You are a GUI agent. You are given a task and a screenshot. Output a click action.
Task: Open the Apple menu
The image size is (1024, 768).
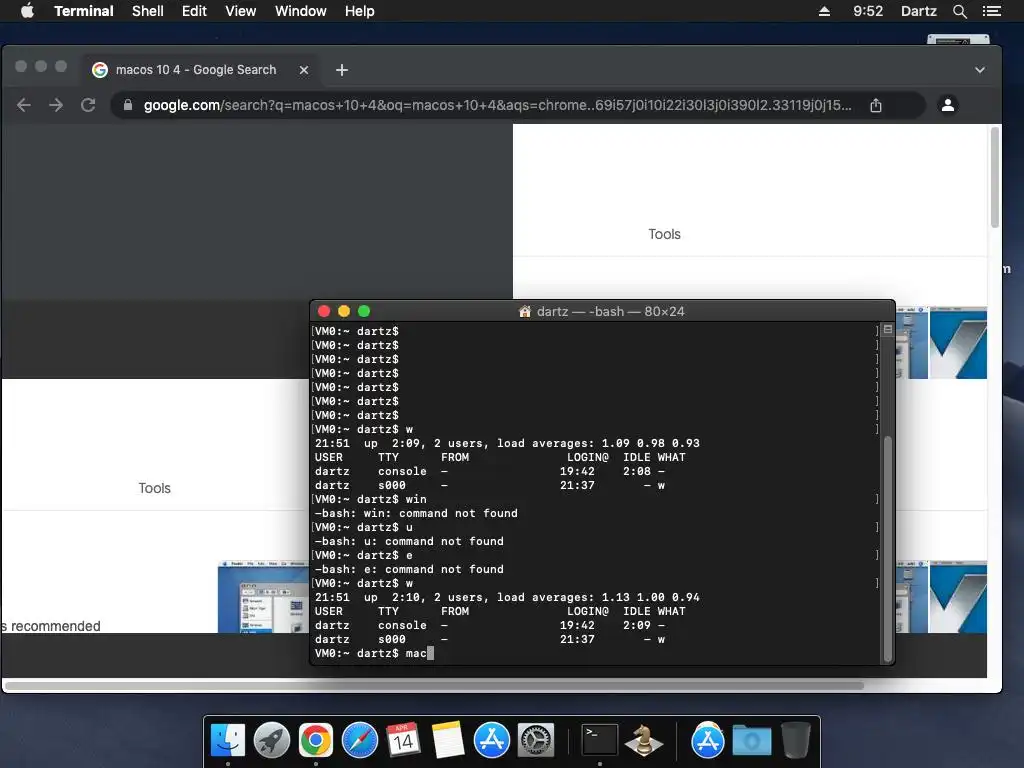pyautogui.click(x=27, y=10)
